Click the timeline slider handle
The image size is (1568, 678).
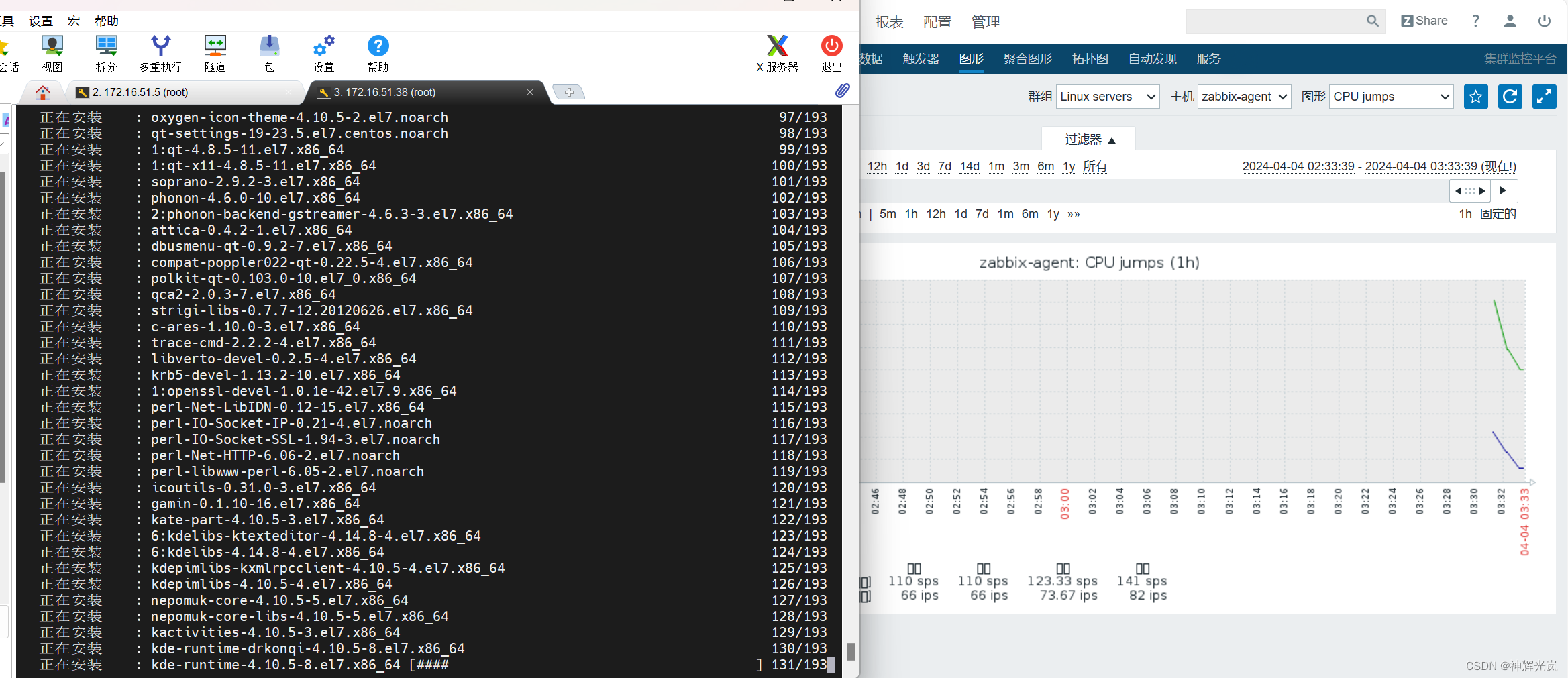[x=1469, y=191]
